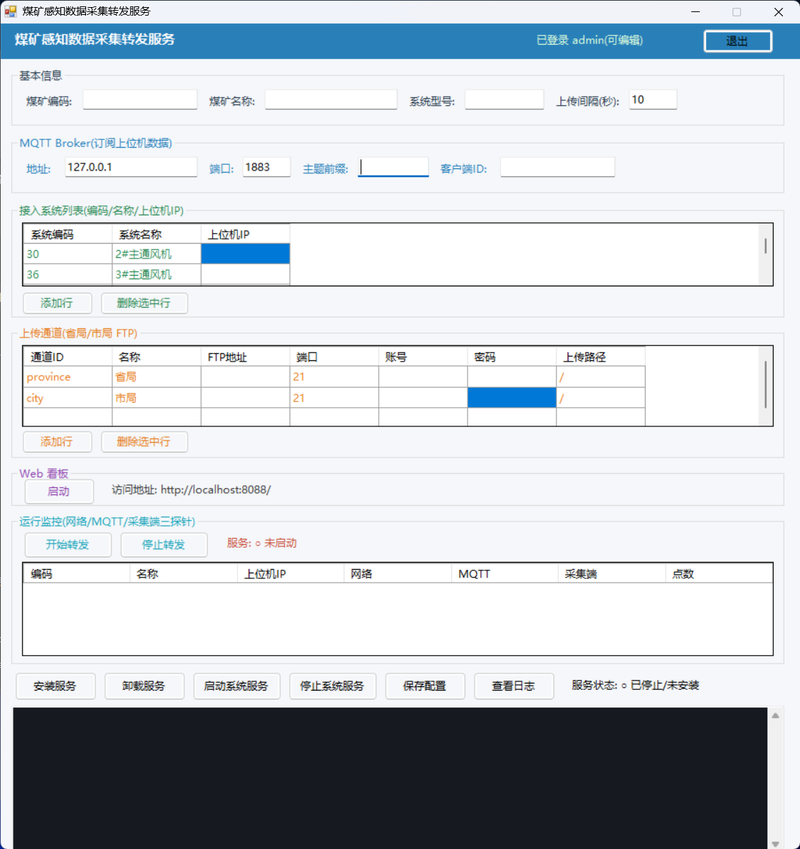Click the 上传路径 cell of province row
This screenshot has width=800, height=849.
[600, 377]
